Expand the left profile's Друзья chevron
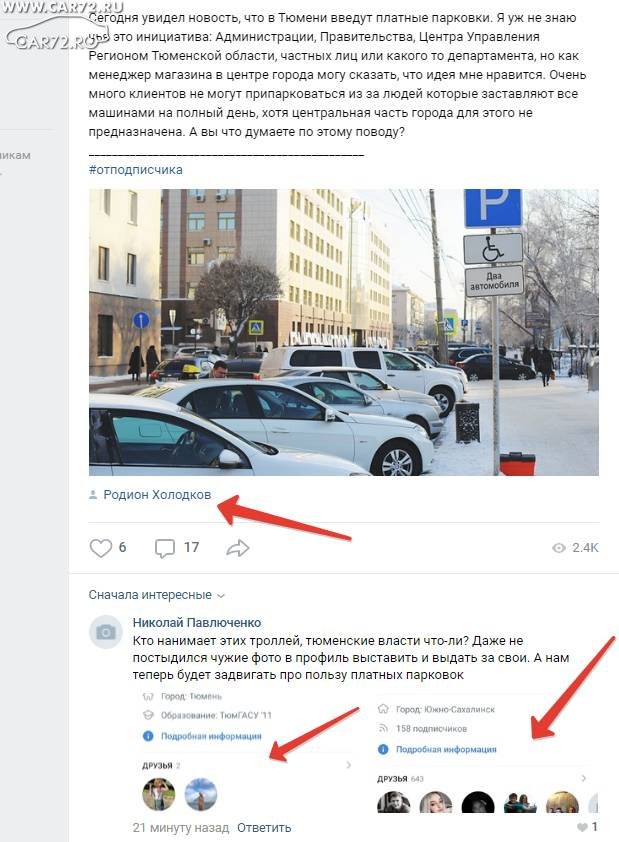 348,765
